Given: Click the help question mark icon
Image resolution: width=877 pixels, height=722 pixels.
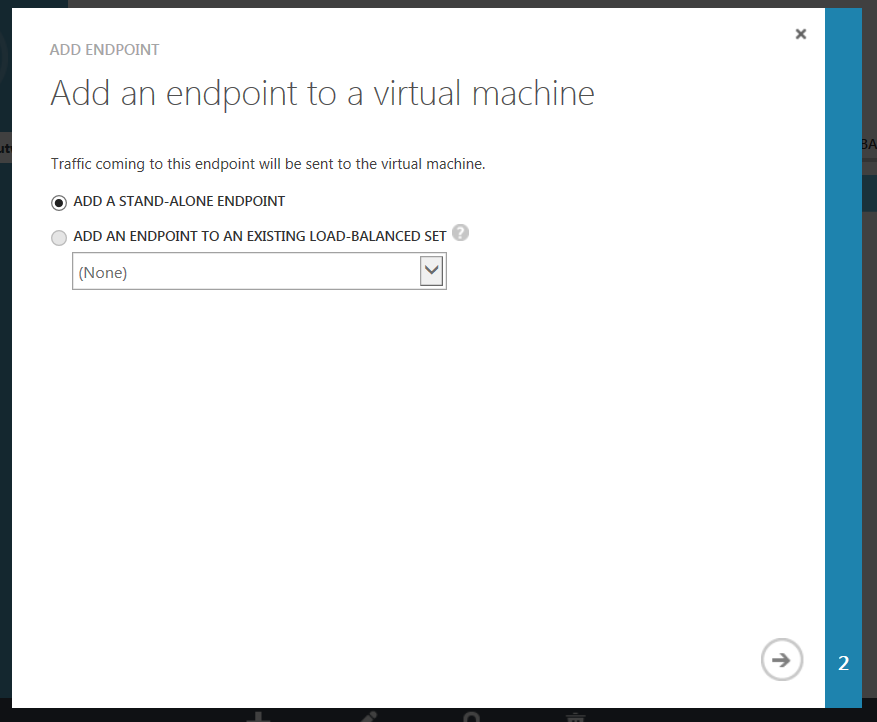Looking at the screenshot, I should (x=460, y=233).
